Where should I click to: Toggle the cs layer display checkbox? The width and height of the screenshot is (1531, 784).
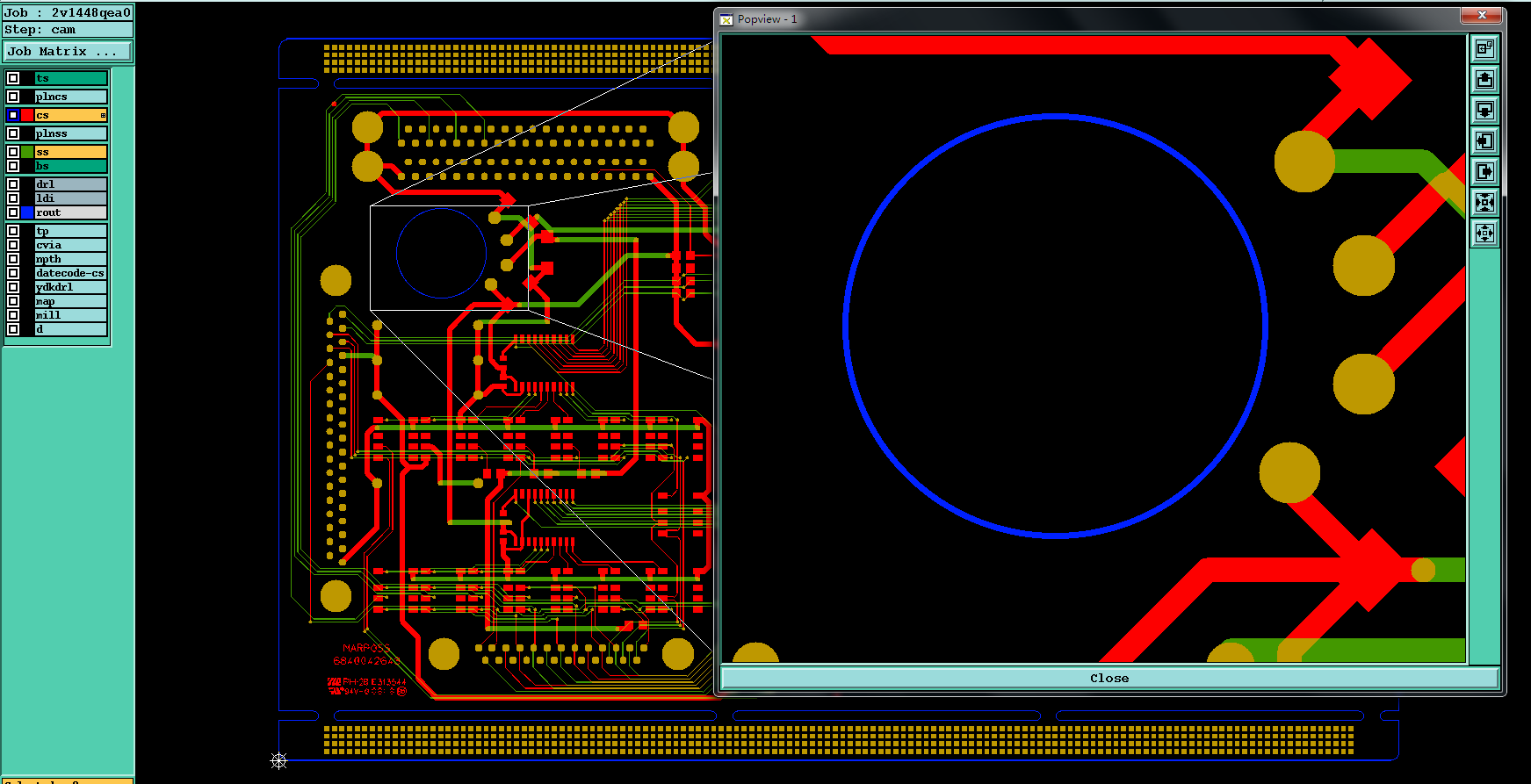[13, 115]
